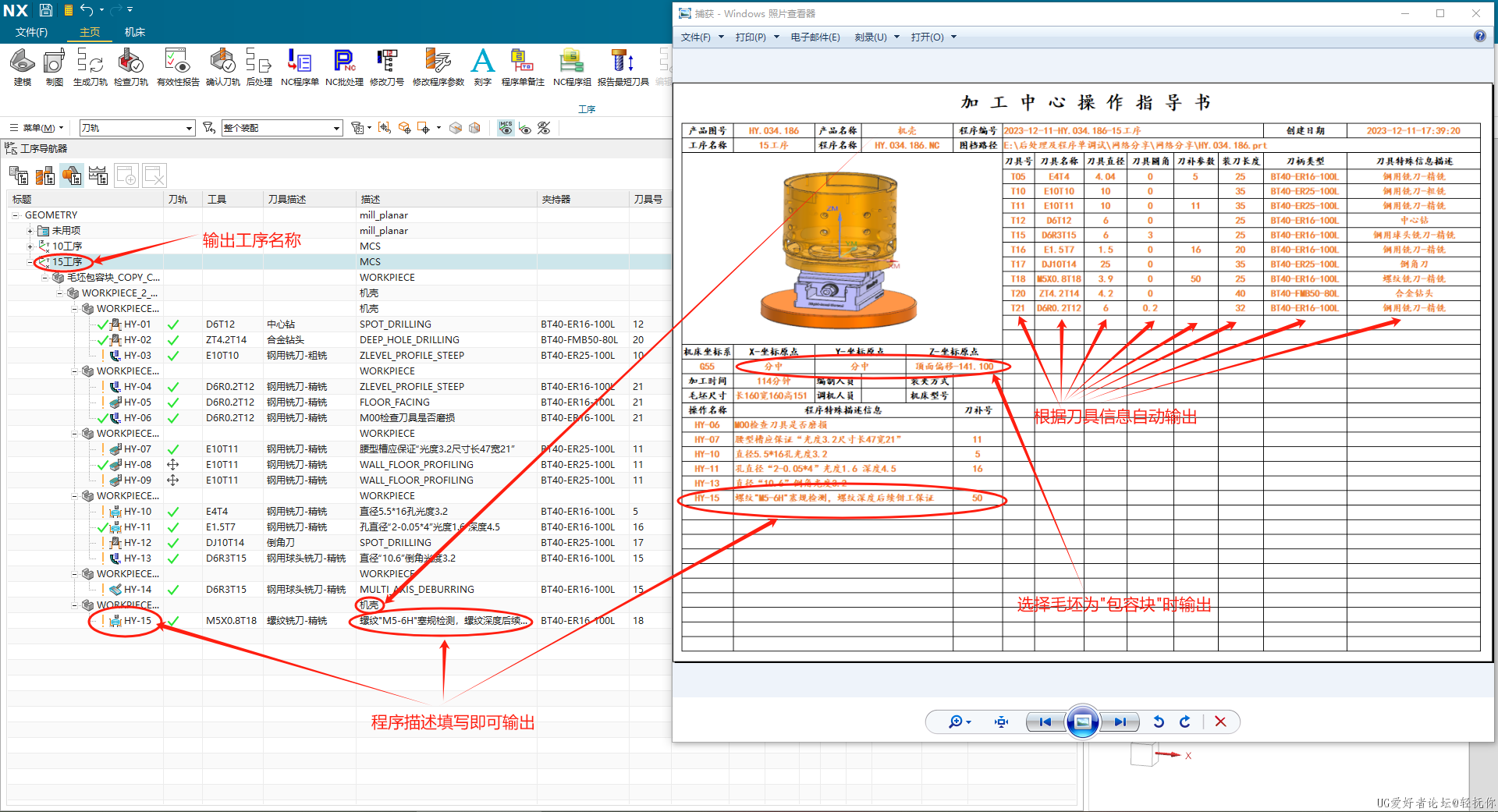Click the 刀具描述 column header
The width and height of the screenshot is (1498, 812).
coord(310,200)
